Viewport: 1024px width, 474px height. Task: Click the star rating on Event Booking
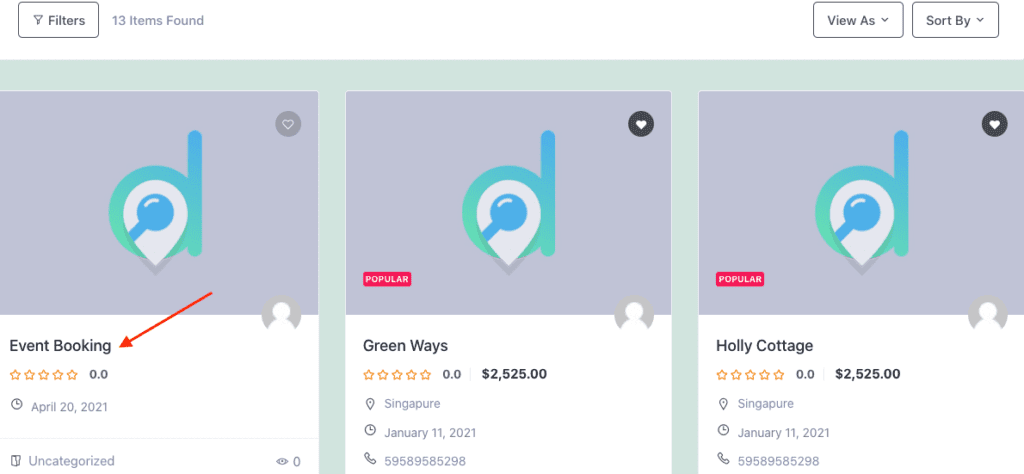(x=44, y=375)
